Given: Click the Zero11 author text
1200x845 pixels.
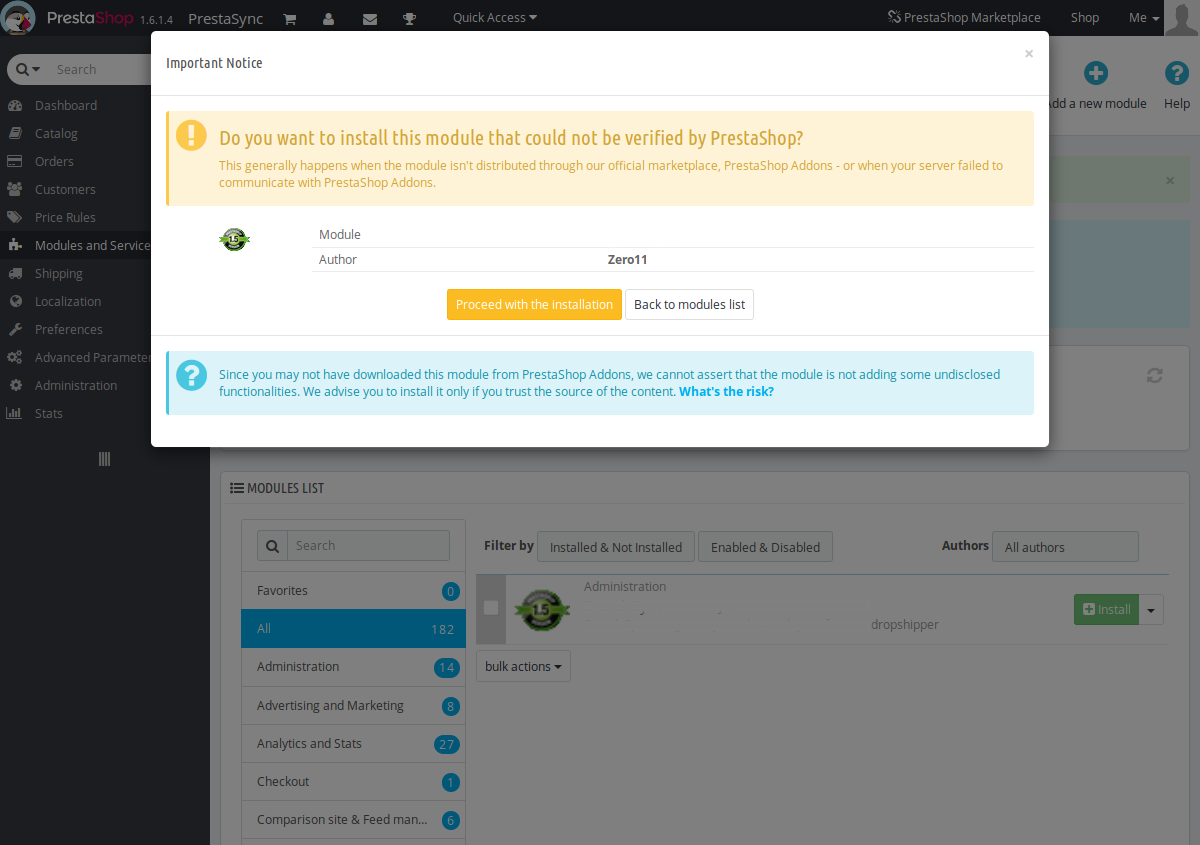Looking at the screenshot, I should [628, 259].
